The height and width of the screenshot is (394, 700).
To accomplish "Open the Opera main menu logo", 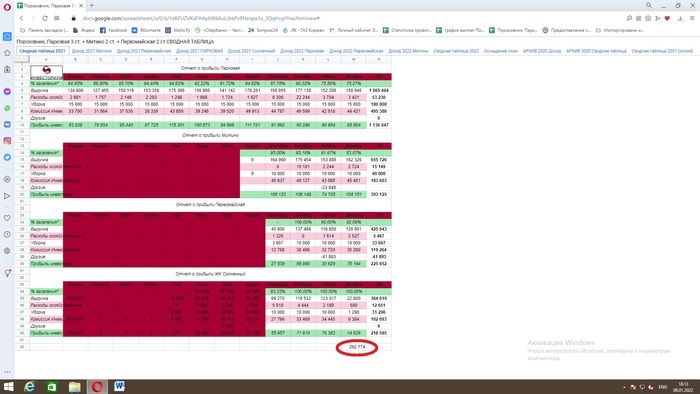I will tap(7, 7).
